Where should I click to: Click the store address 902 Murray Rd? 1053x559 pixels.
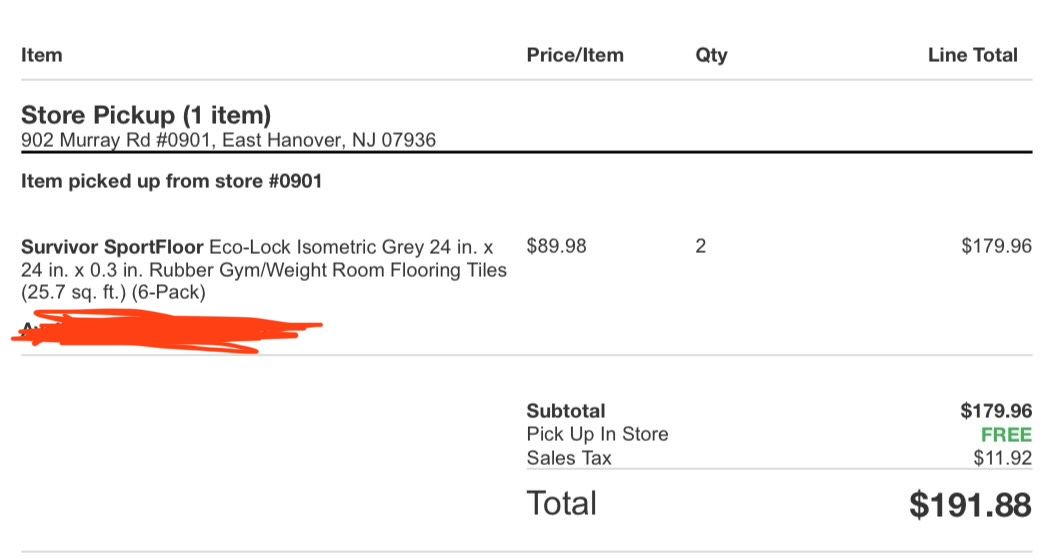pyautogui.click(x=228, y=140)
